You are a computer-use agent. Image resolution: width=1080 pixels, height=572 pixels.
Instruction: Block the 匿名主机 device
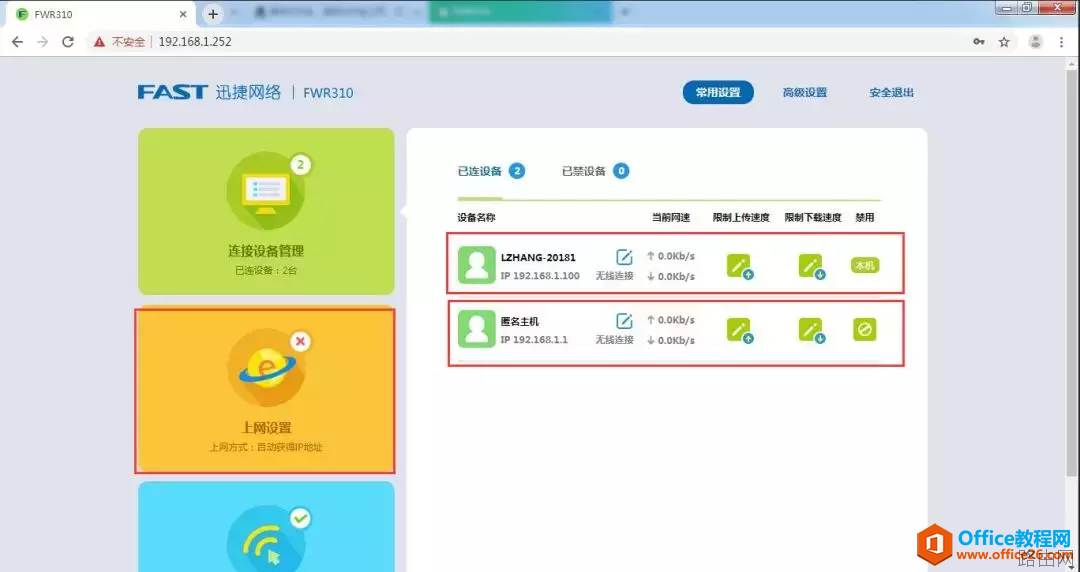click(864, 329)
